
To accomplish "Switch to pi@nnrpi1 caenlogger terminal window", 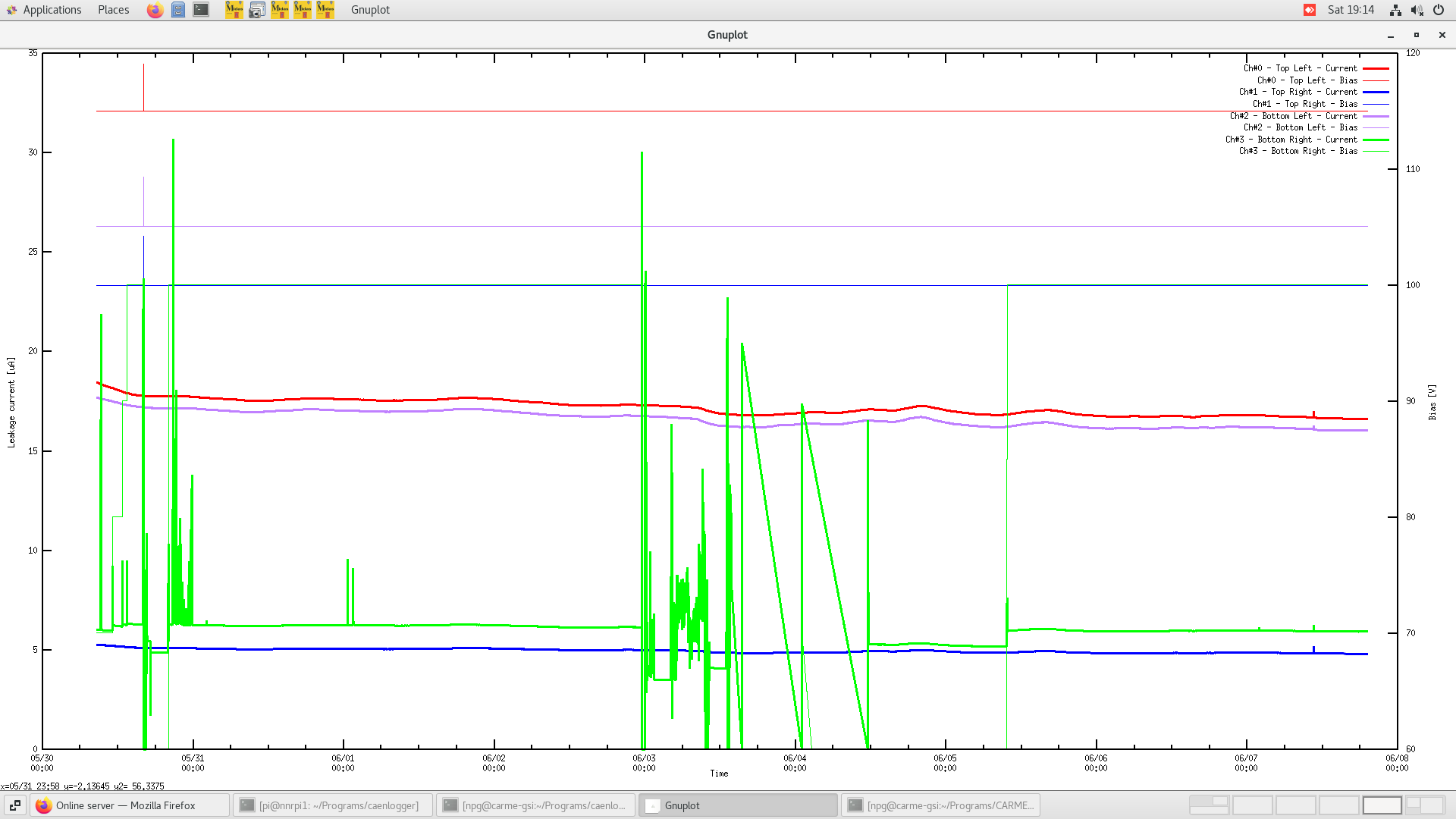I will pyautogui.click(x=332, y=805).
